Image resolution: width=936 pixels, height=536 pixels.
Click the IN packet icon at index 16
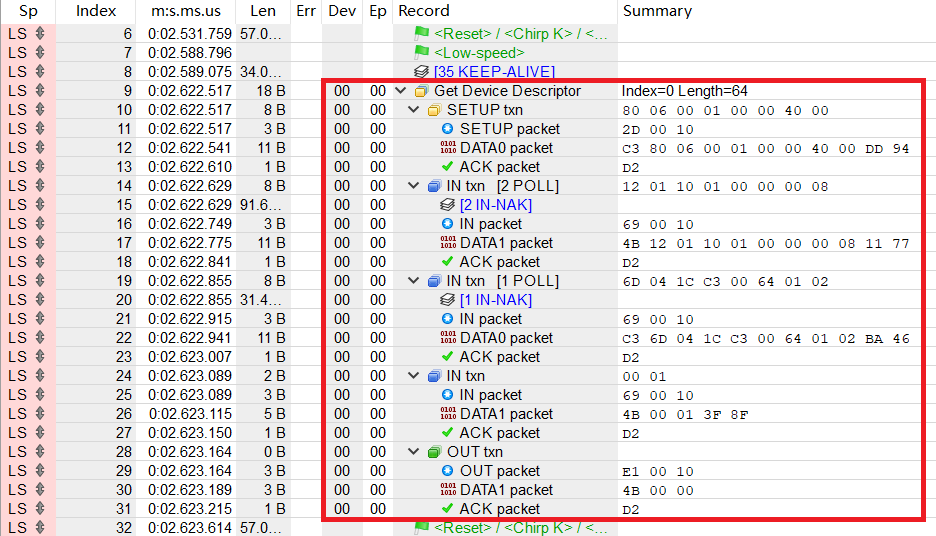[x=447, y=223]
